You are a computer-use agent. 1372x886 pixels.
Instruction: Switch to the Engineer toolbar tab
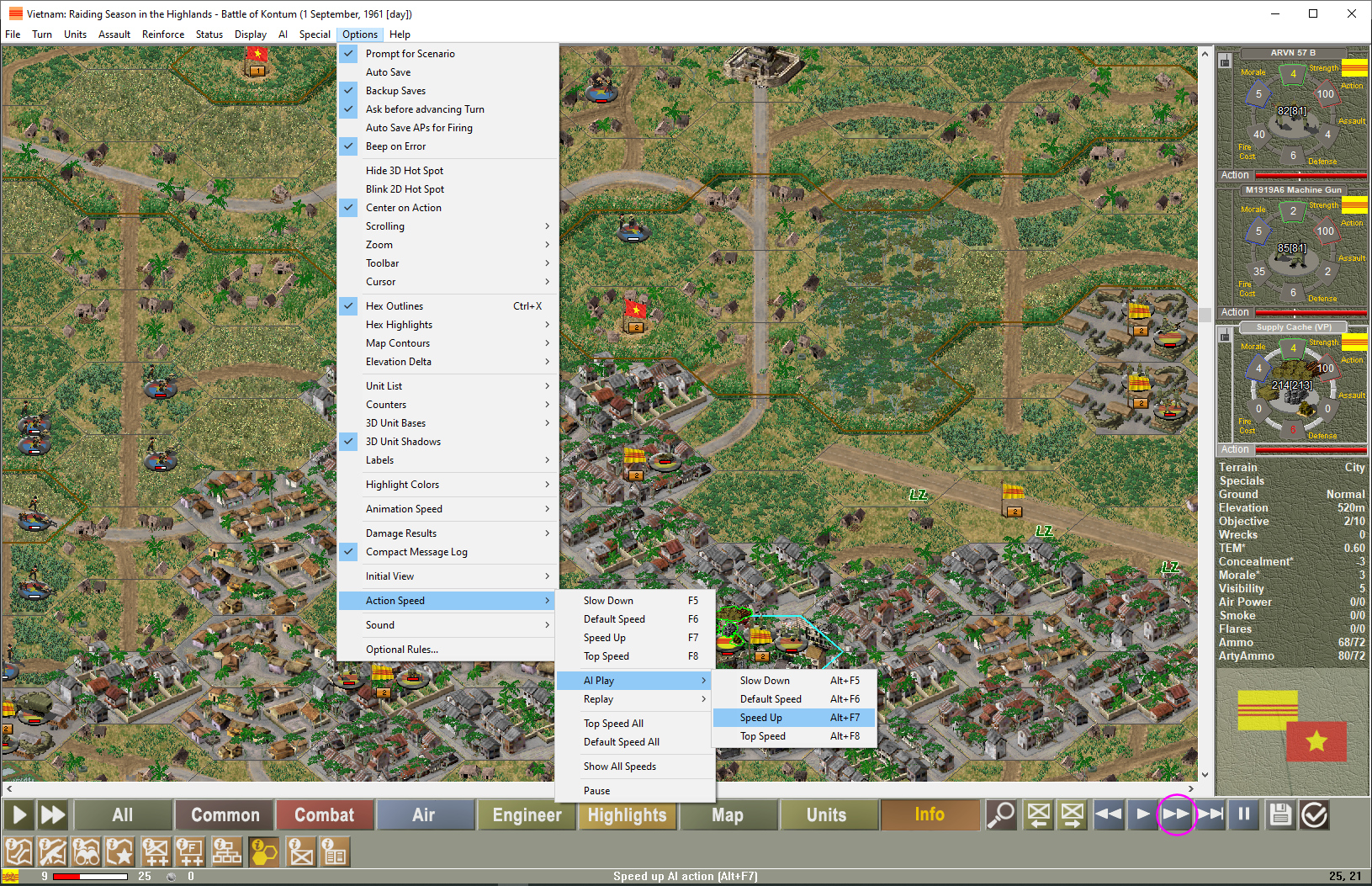[527, 814]
